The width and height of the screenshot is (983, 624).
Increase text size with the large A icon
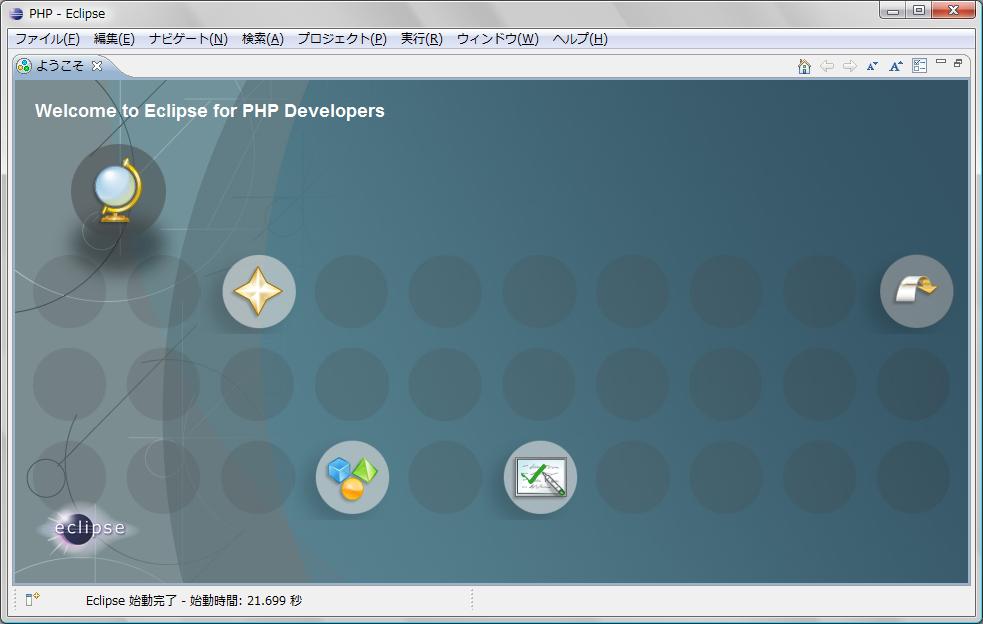pos(896,65)
